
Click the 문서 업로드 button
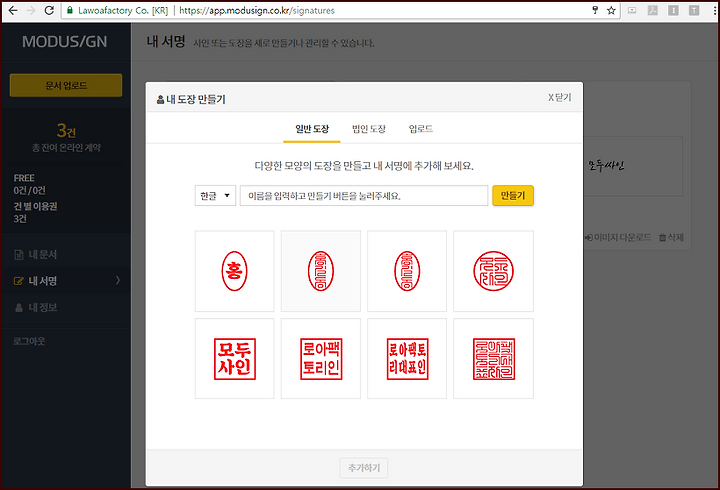tap(66, 85)
